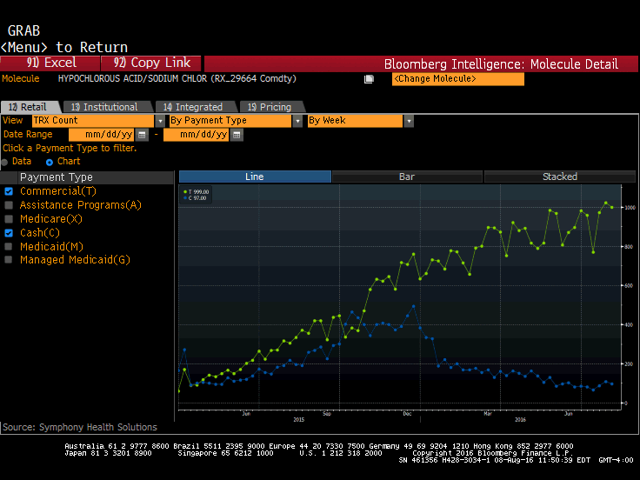Enable the Medicaid(M) checkbox
The height and width of the screenshot is (480, 640).
[x=9, y=247]
